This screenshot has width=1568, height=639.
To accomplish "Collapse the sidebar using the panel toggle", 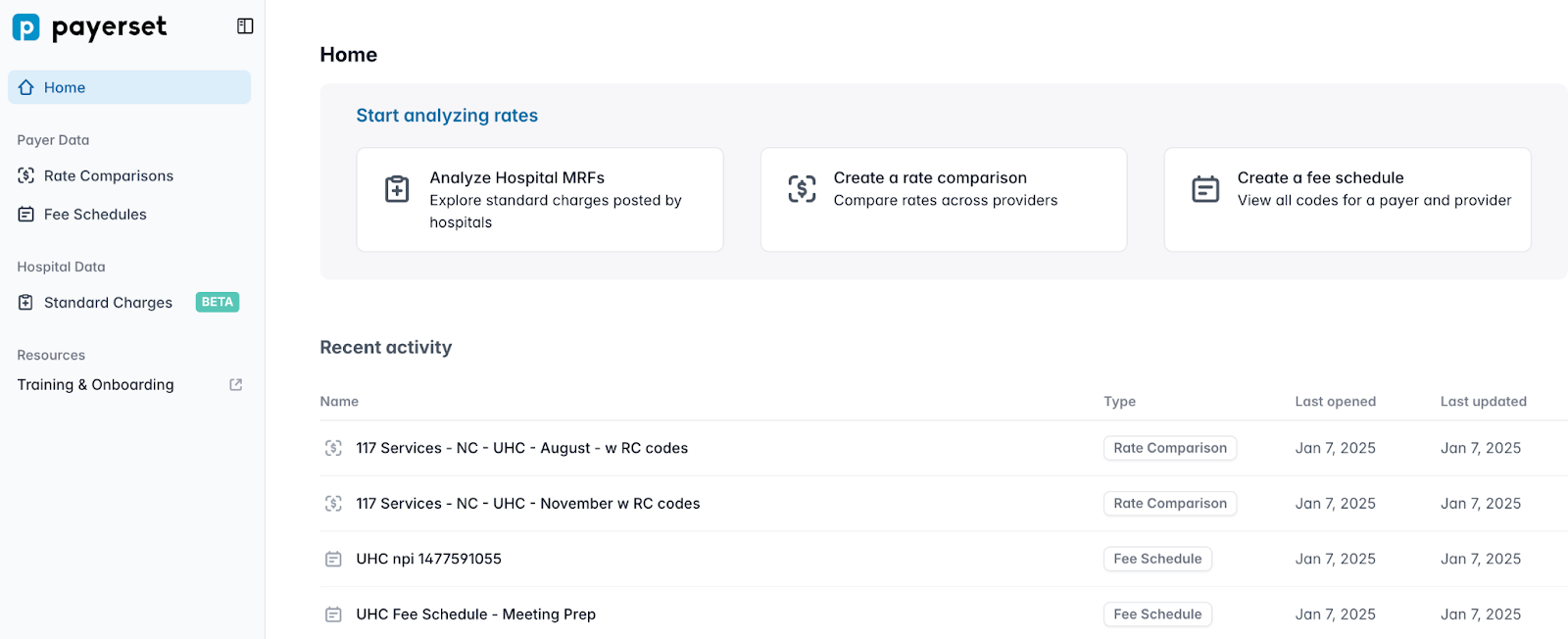I will click(245, 26).
